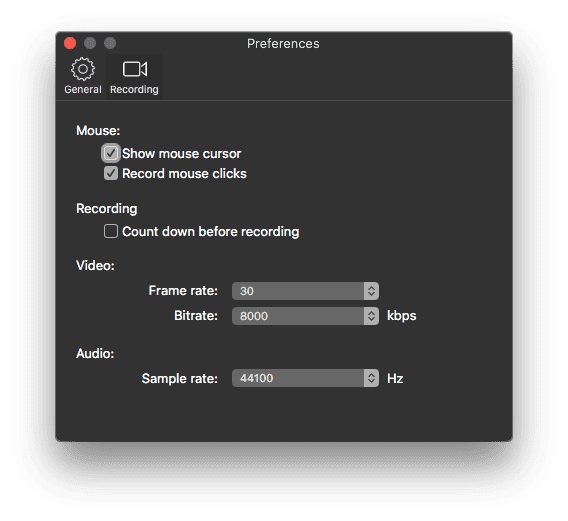
Task: Click the Bitrate value 8000 field
Action: [298, 316]
